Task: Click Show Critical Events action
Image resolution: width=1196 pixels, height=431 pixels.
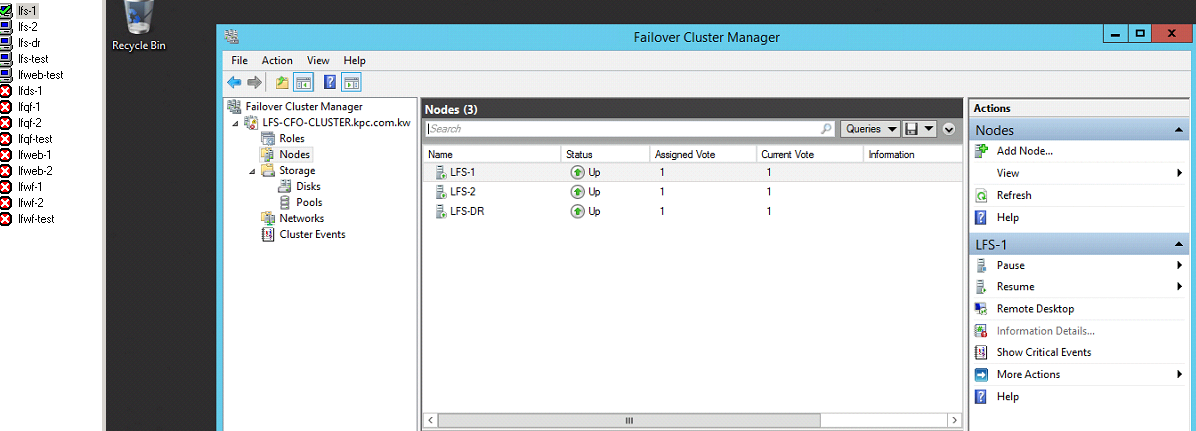Action: 1043,352
